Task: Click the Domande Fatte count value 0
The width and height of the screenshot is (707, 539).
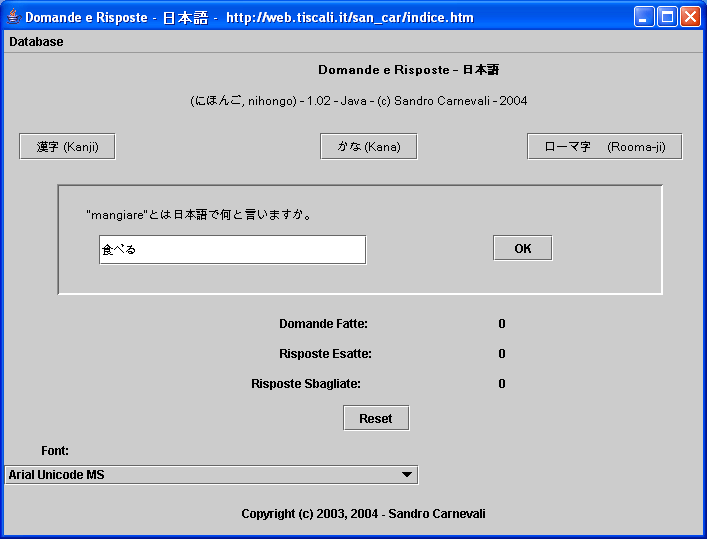Action: (x=502, y=324)
